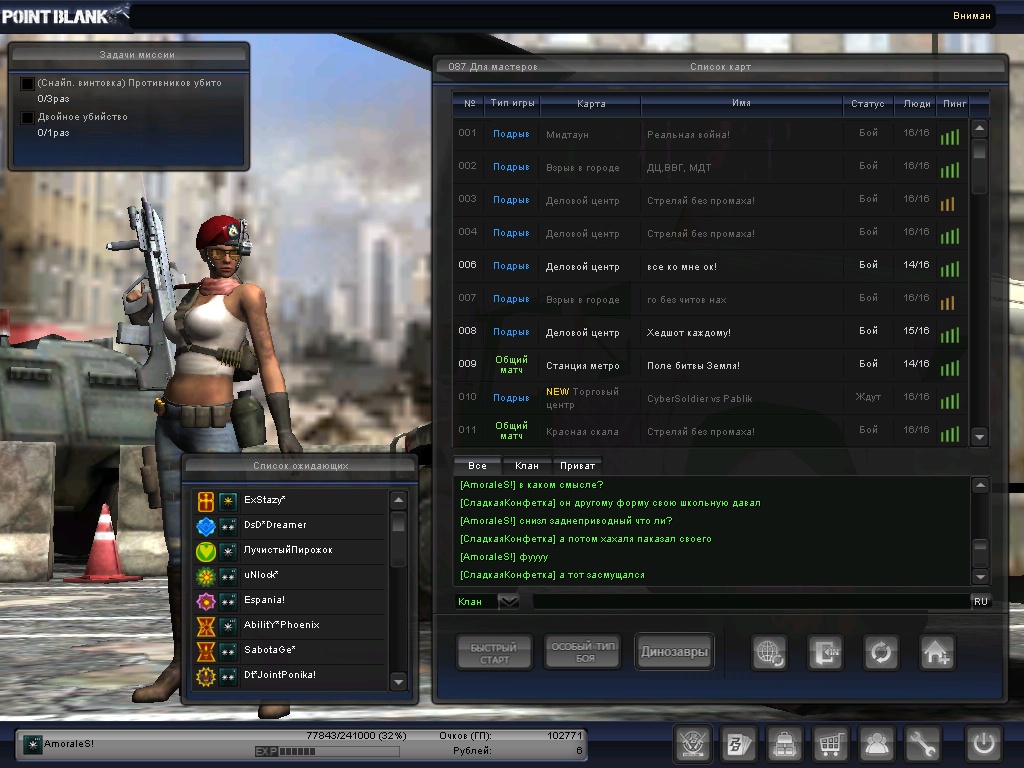Switch to the Клан chat tab
Screen dimensions: 1024x768
point(527,466)
